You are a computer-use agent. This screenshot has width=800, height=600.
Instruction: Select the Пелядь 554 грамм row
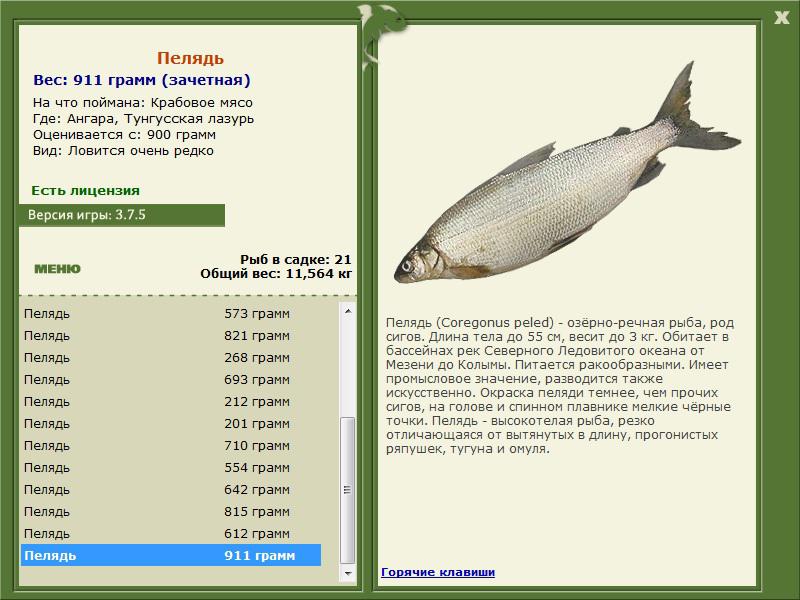(171, 467)
